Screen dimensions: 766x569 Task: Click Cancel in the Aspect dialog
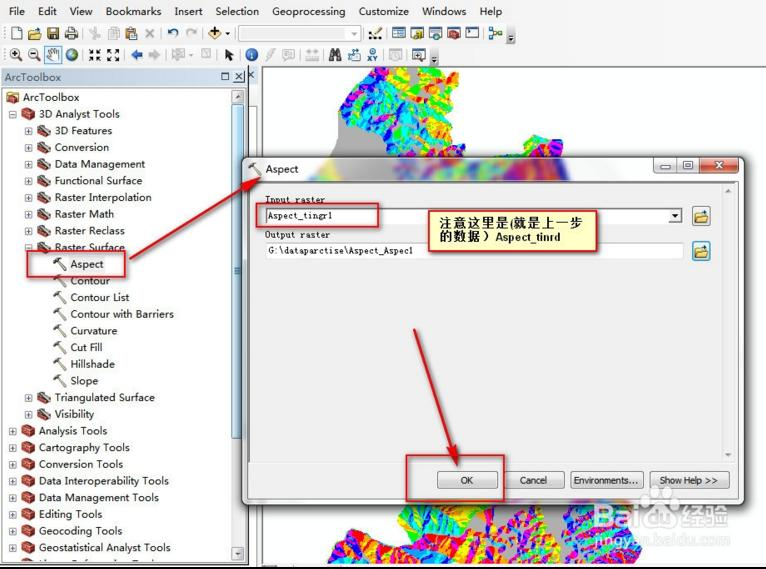coord(533,480)
